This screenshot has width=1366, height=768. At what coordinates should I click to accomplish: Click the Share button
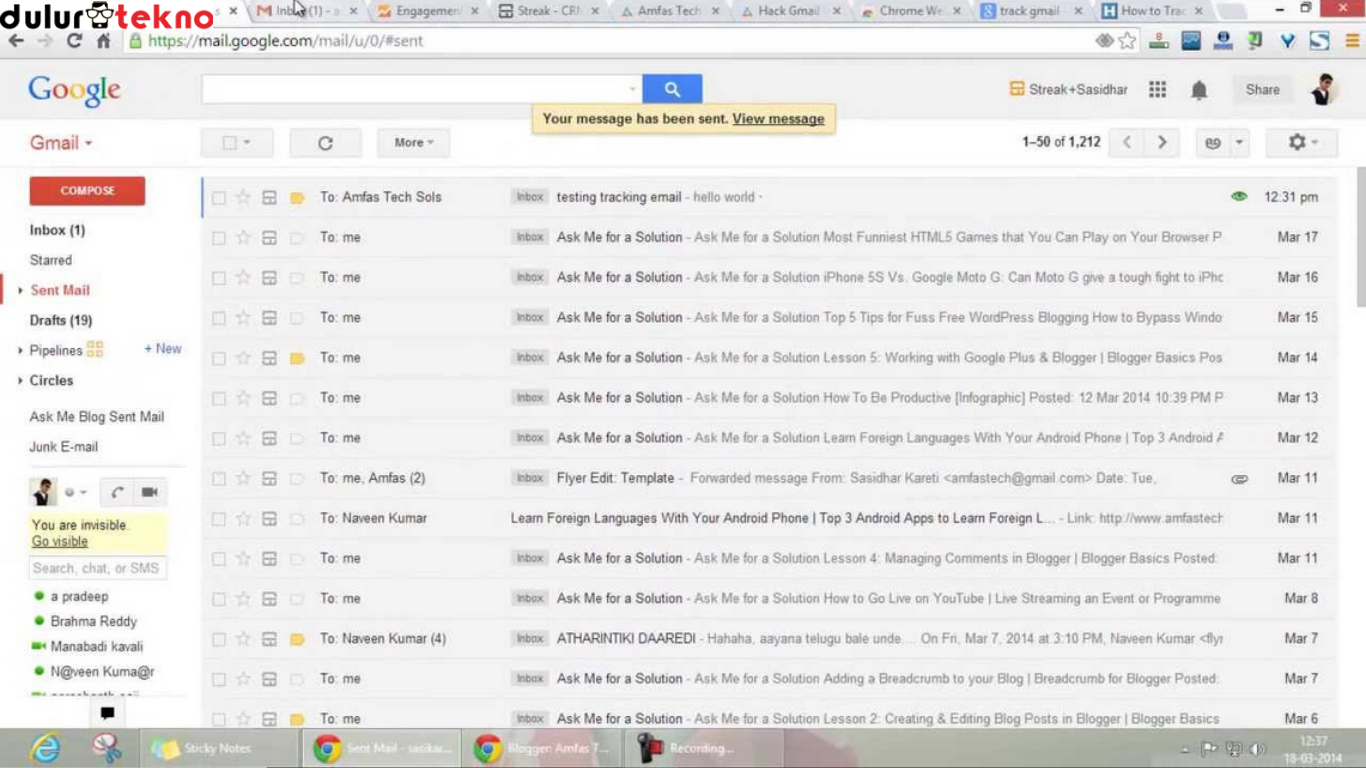click(x=1262, y=89)
